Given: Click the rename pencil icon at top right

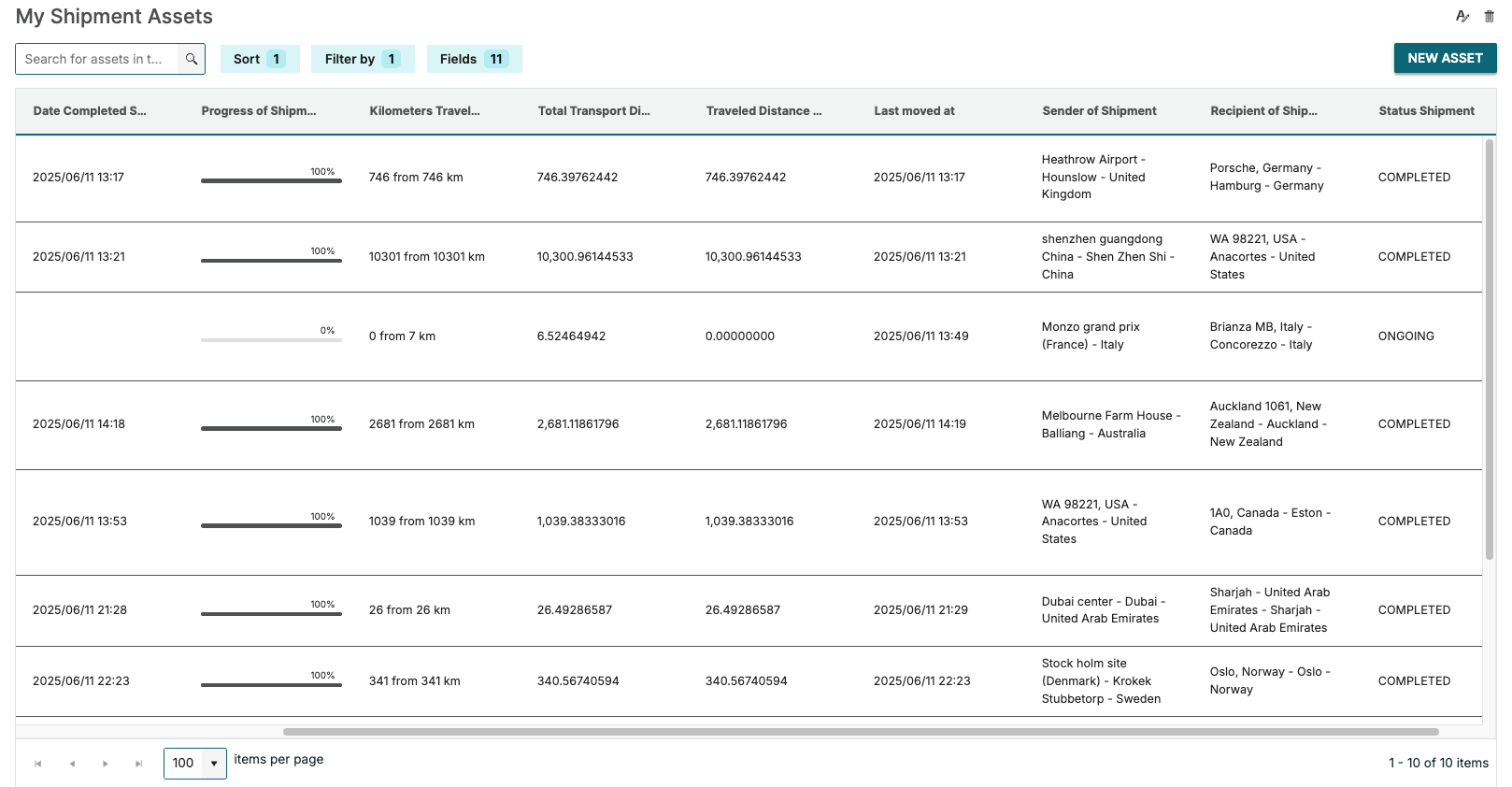Looking at the screenshot, I should pos(1462,16).
